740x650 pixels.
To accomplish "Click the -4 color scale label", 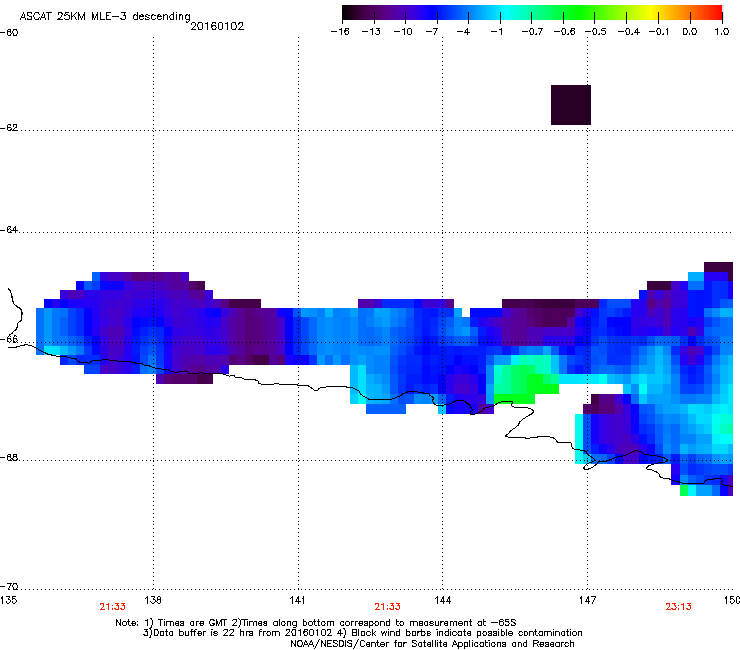I will tap(463, 32).
